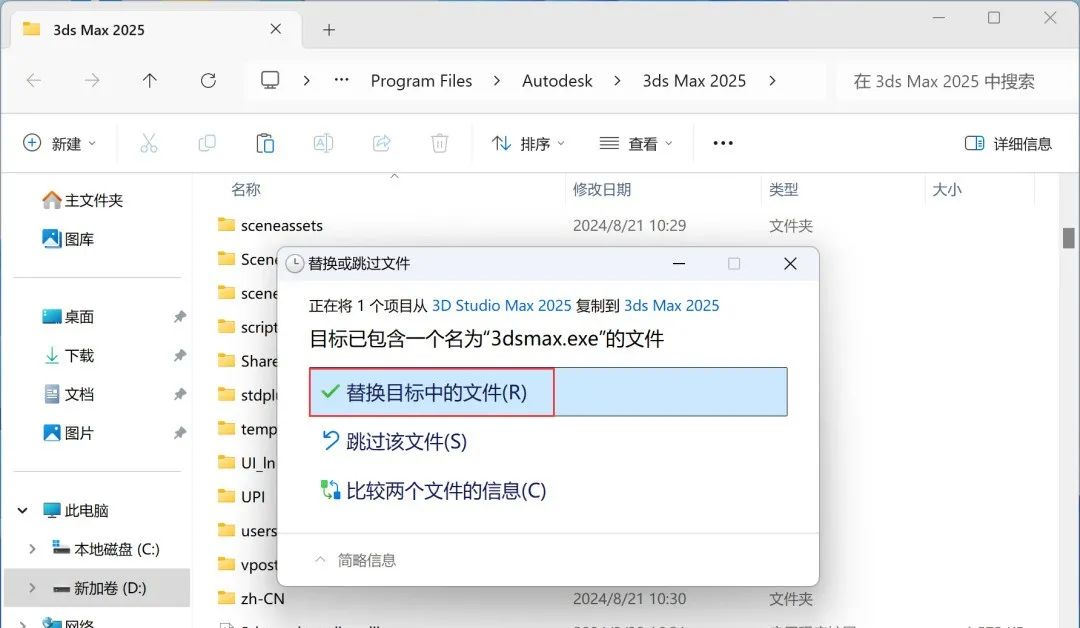Minimize the Replace or Skip Files dialog
This screenshot has height=628, width=1080.
(678, 264)
